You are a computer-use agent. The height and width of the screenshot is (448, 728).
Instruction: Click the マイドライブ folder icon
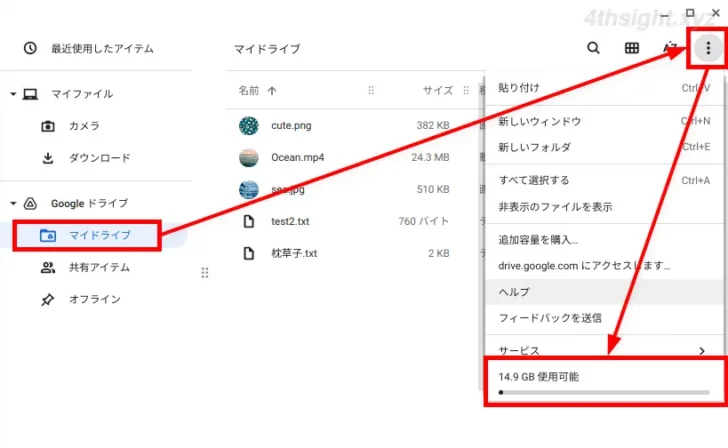coord(48,235)
